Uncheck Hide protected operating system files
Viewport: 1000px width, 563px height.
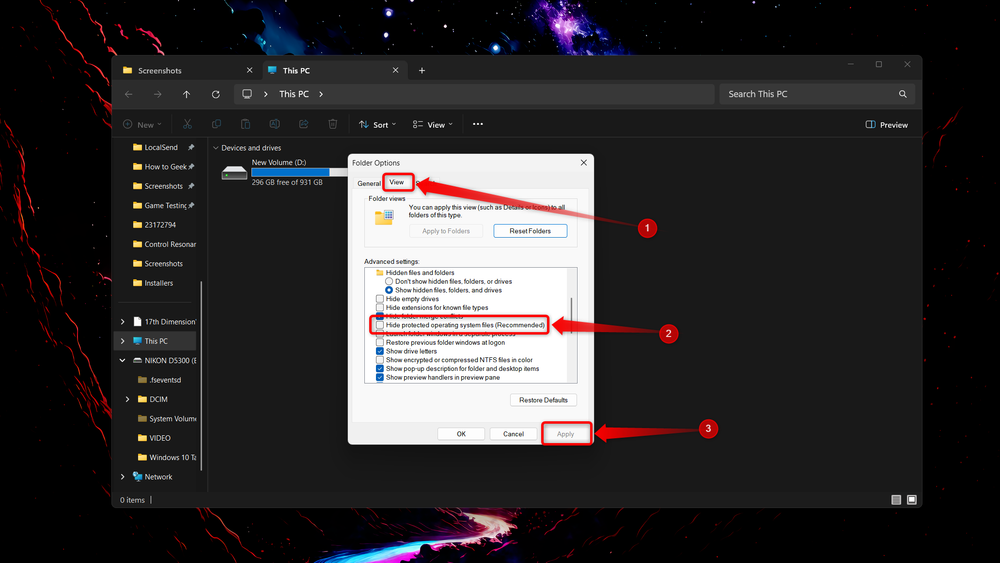coord(379,325)
